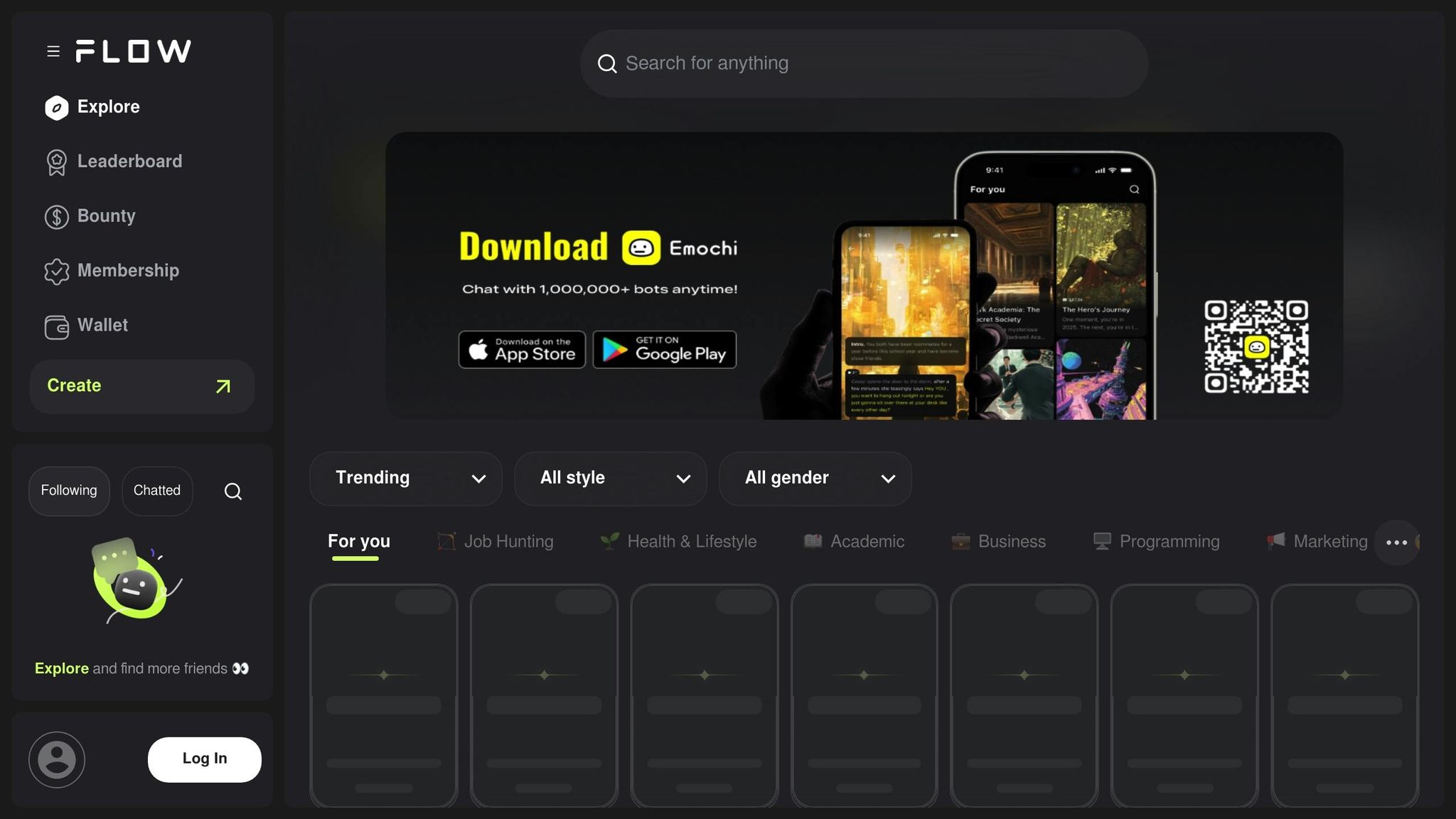This screenshot has width=1456, height=819.
Task: Switch to the Job Hunting tab
Action: pyautogui.click(x=496, y=542)
